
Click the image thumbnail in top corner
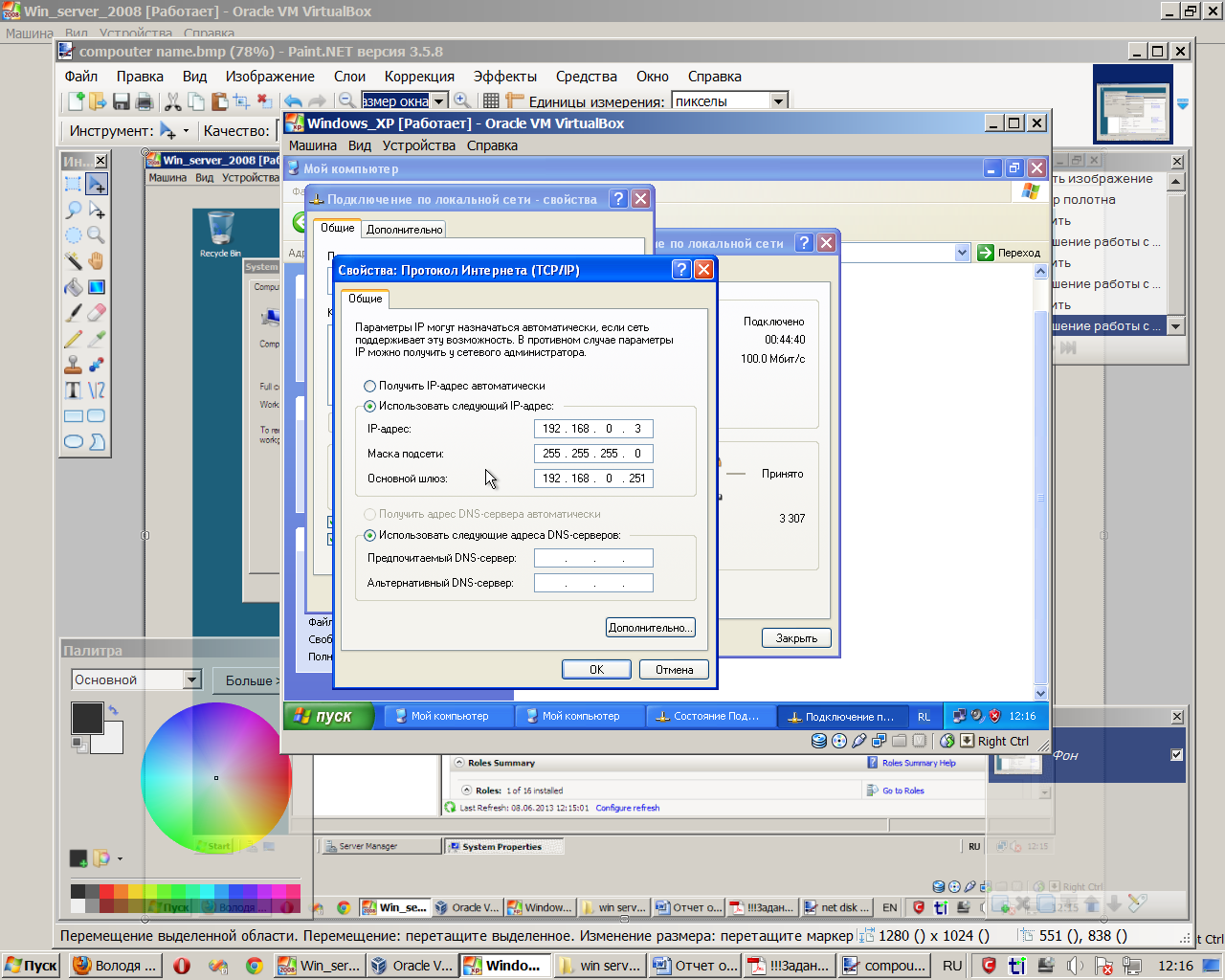(1133, 104)
